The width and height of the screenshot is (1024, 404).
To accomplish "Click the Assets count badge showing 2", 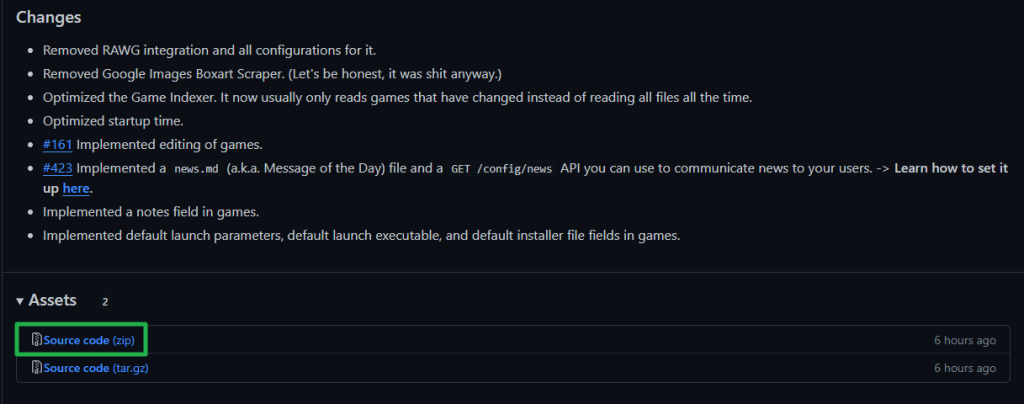I will [105, 301].
